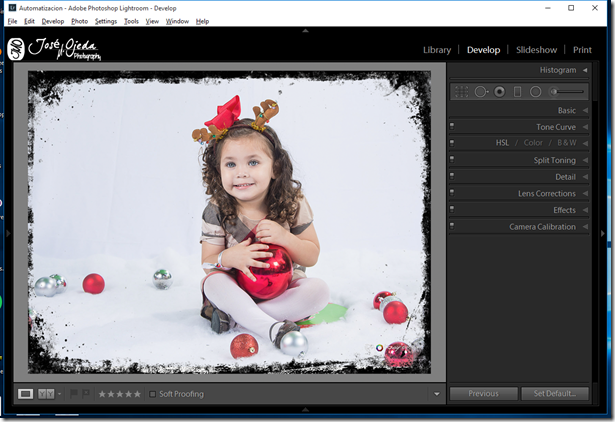
Task: Show the left panel group
Action: [8, 233]
